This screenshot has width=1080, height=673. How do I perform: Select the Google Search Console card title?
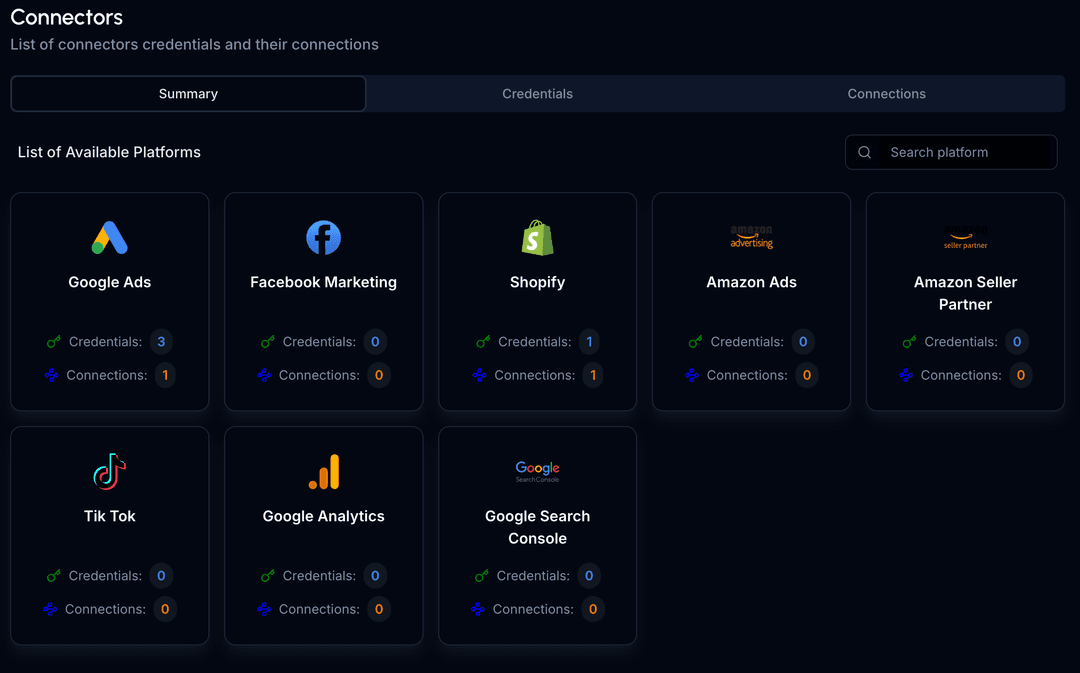click(538, 528)
